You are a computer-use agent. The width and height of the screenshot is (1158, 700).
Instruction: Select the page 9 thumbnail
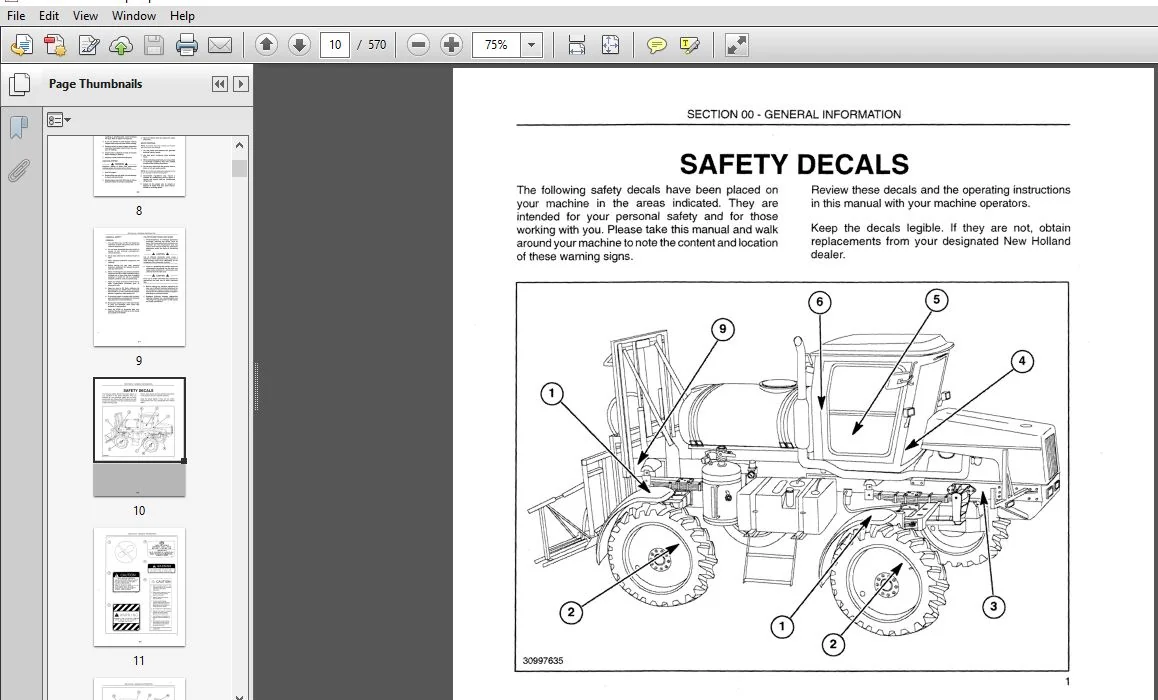tap(139, 286)
